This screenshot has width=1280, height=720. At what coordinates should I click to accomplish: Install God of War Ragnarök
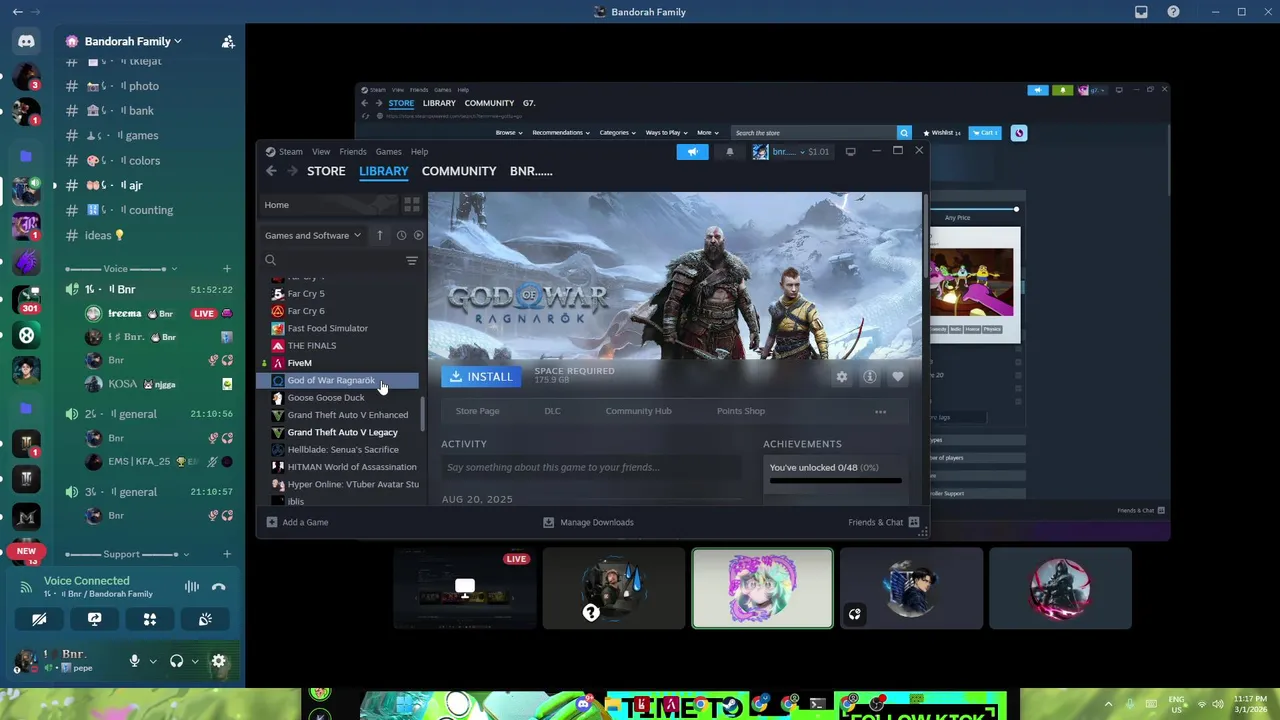point(481,377)
